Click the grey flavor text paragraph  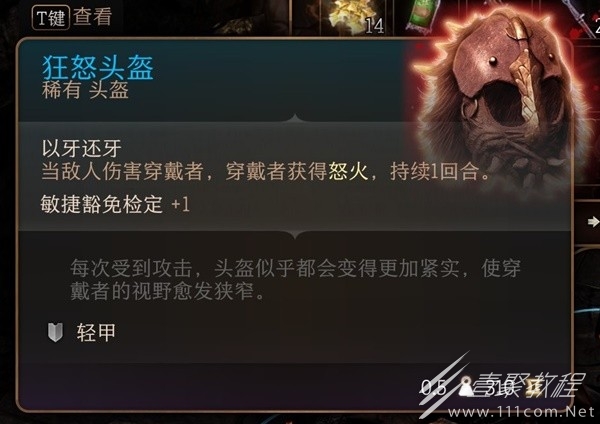(295, 280)
